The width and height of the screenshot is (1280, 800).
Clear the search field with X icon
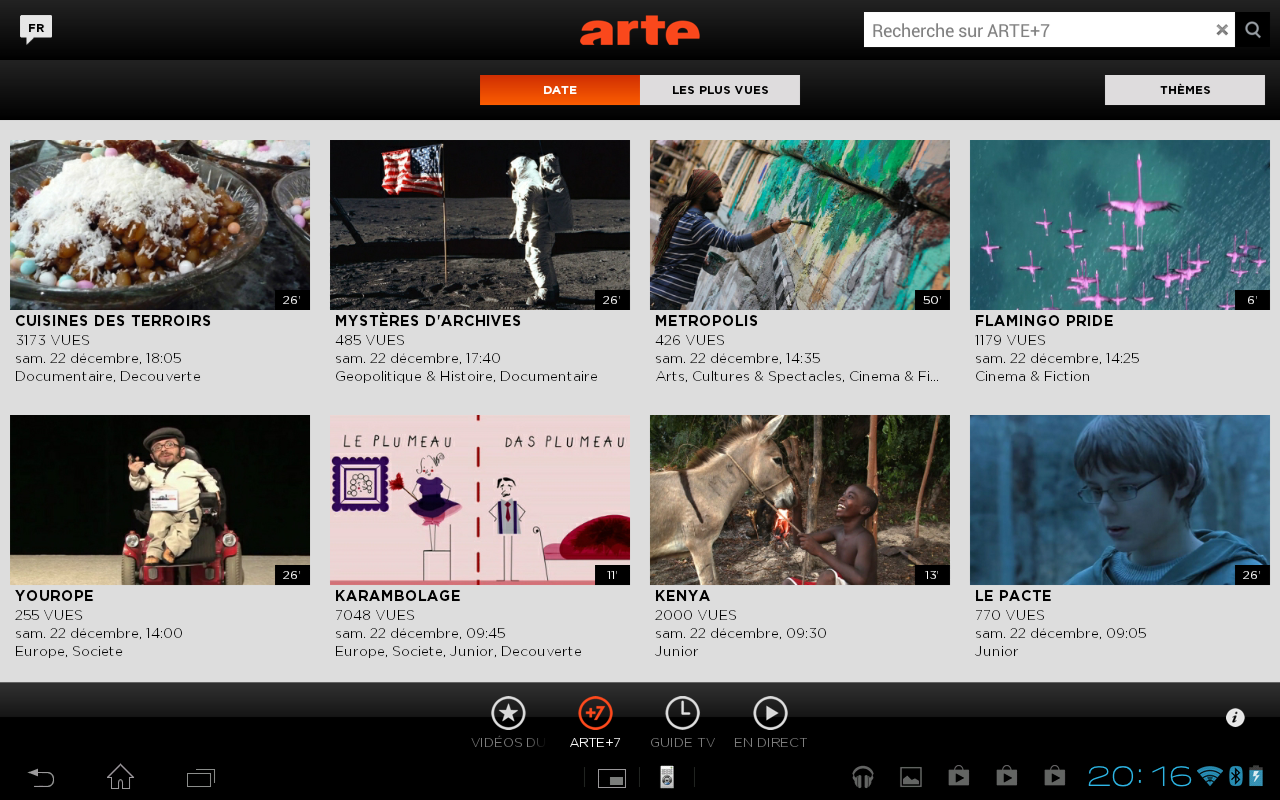[1222, 30]
